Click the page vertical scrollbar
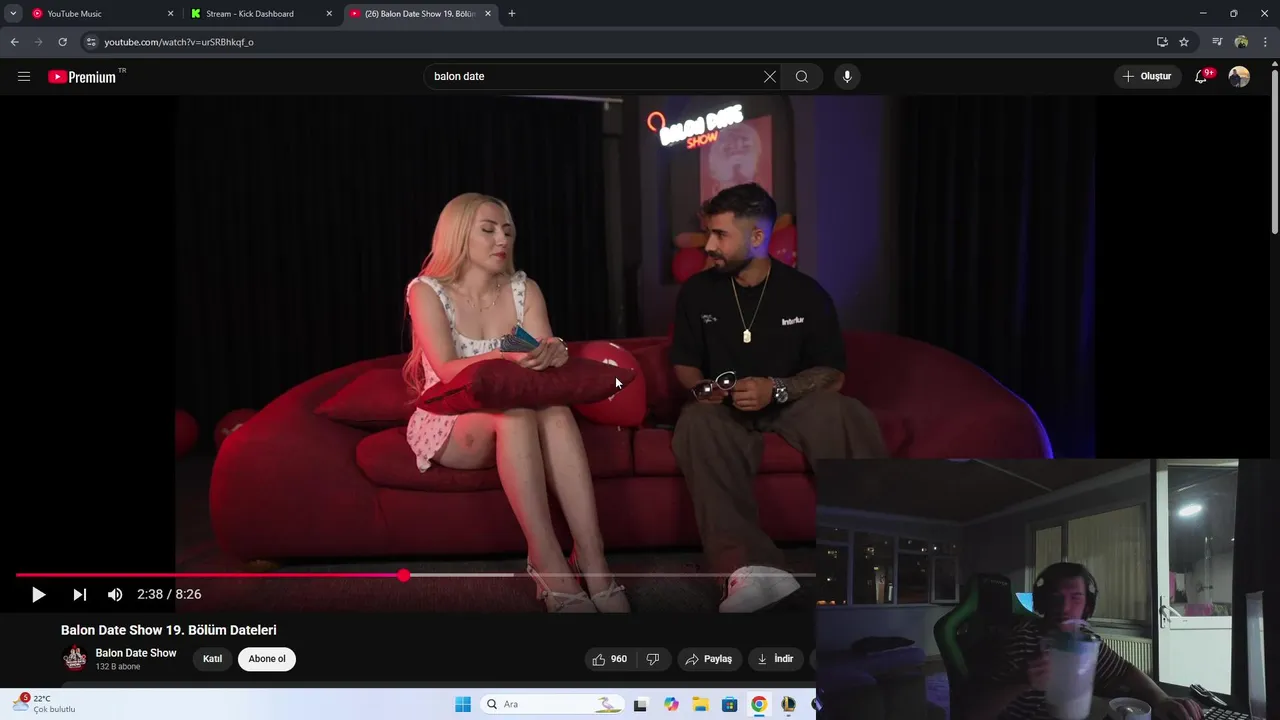1280x720 pixels. tap(1274, 150)
